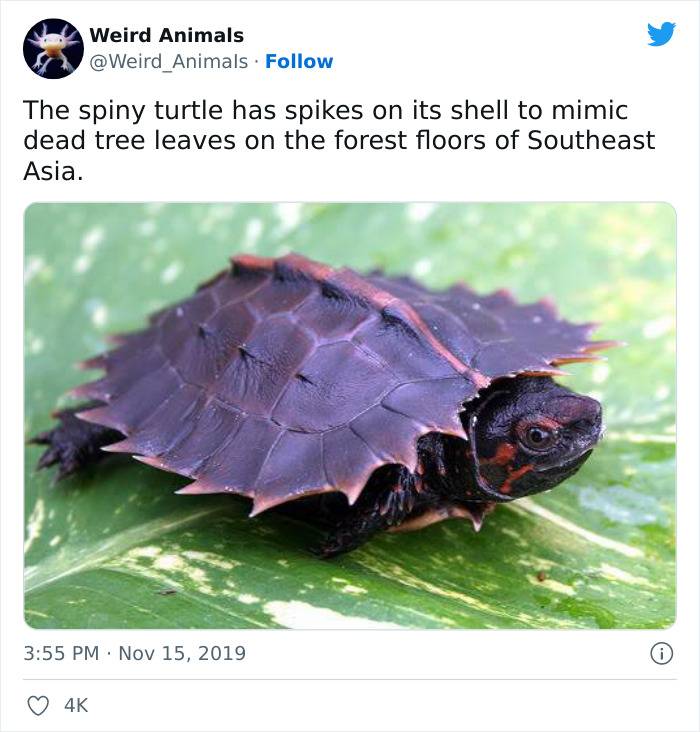Open the Weird Animals display name

click(167, 35)
